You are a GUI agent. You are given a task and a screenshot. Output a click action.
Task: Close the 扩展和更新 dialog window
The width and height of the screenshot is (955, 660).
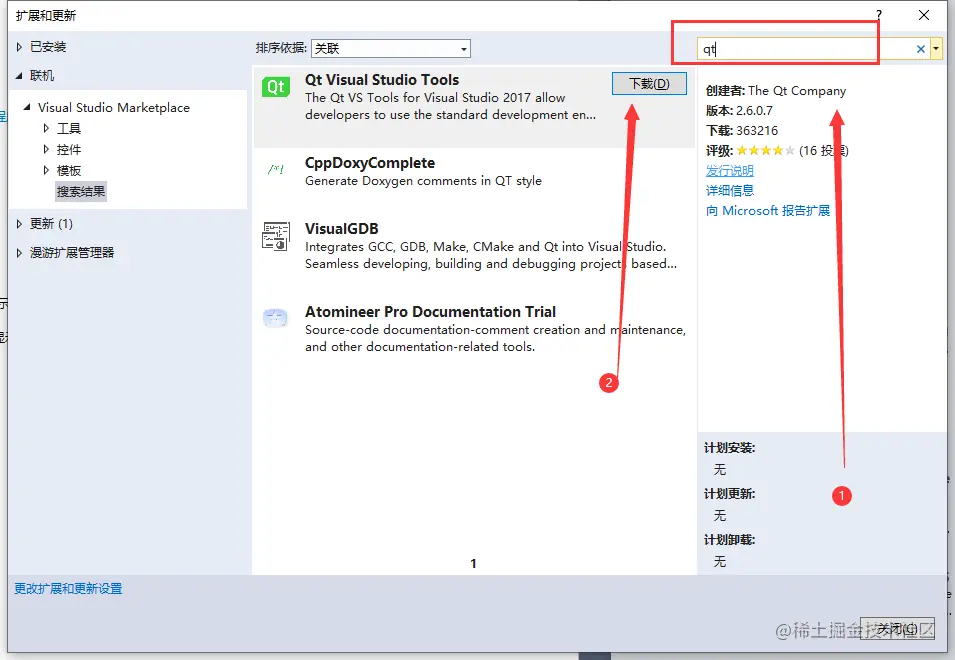pyautogui.click(x=923, y=15)
